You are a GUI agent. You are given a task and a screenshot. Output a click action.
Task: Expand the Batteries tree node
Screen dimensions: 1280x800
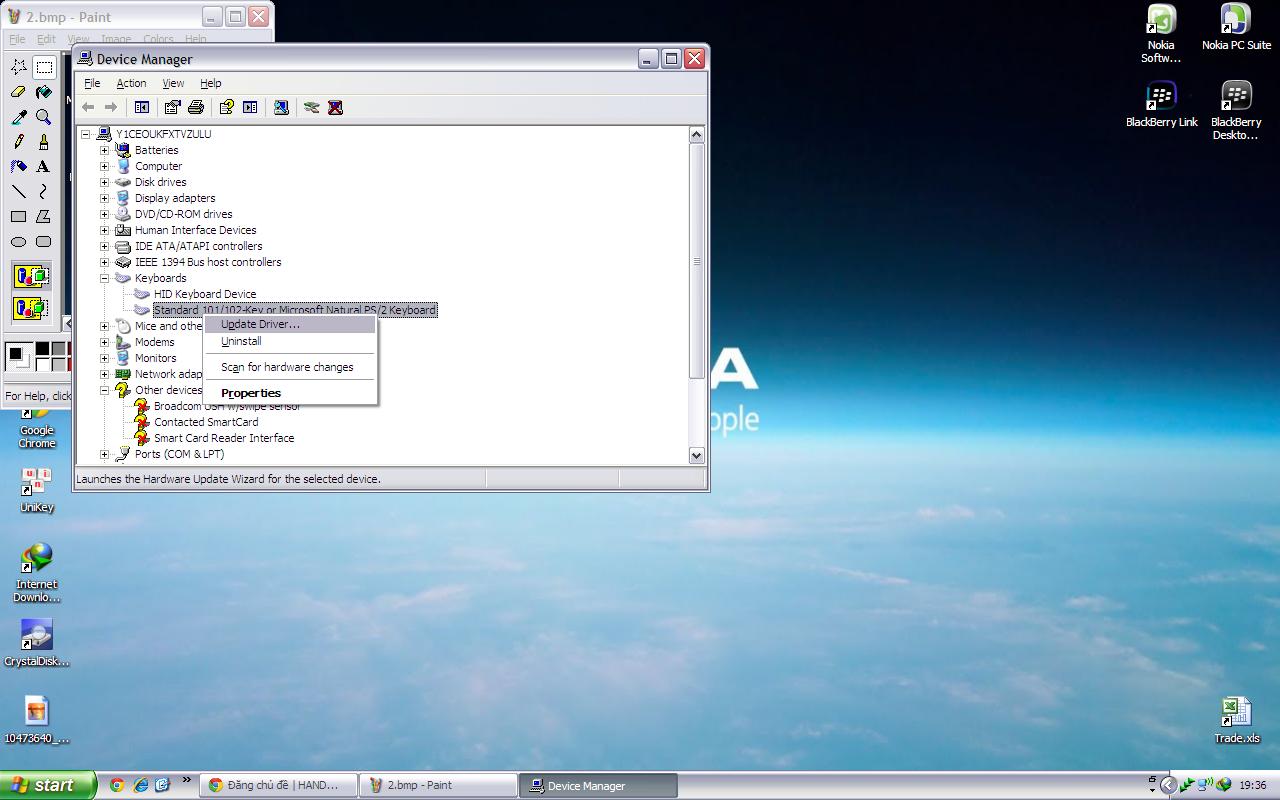tap(105, 150)
